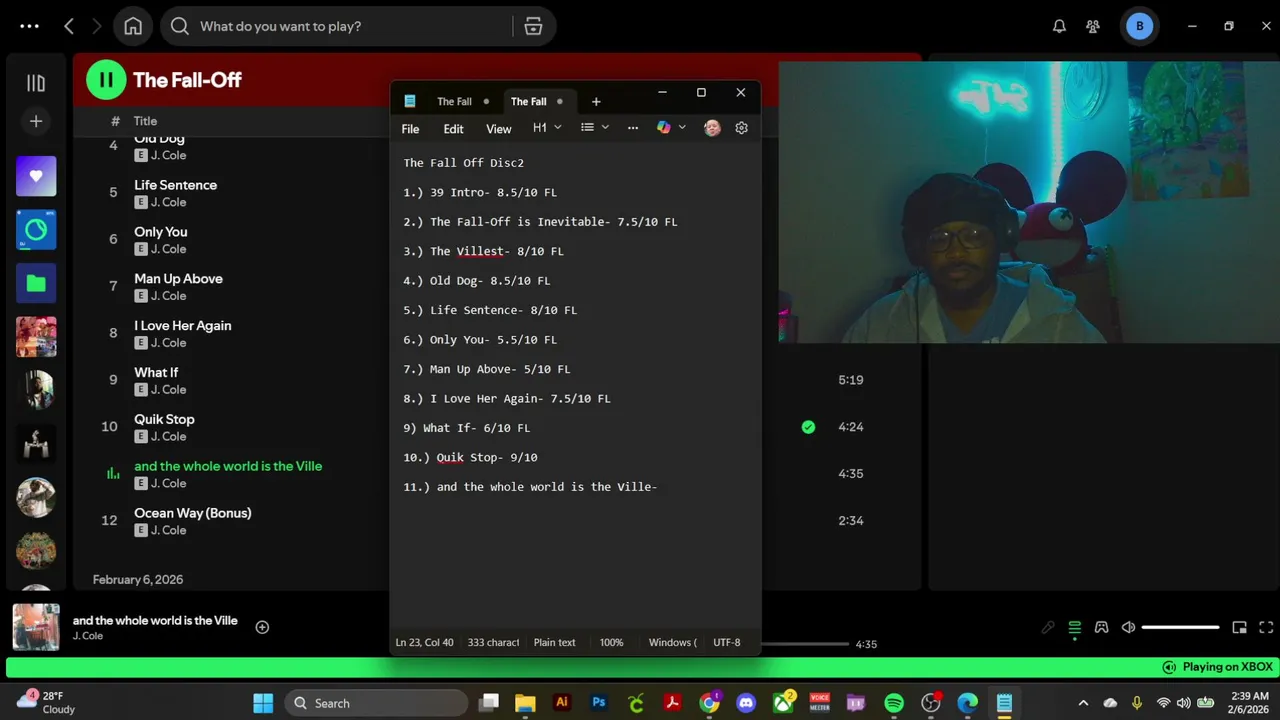Go back in Spotify navigation history
Image resolution: width=1280 pixels, height=720 pixels.
point(69,26)
